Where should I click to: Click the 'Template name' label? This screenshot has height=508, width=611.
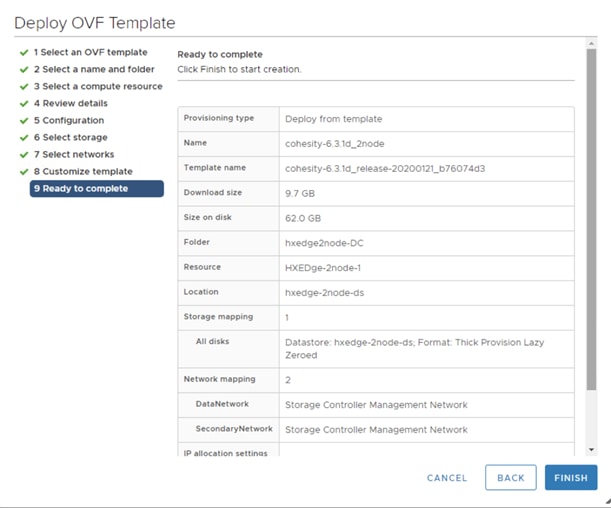[x=215, y=168]
